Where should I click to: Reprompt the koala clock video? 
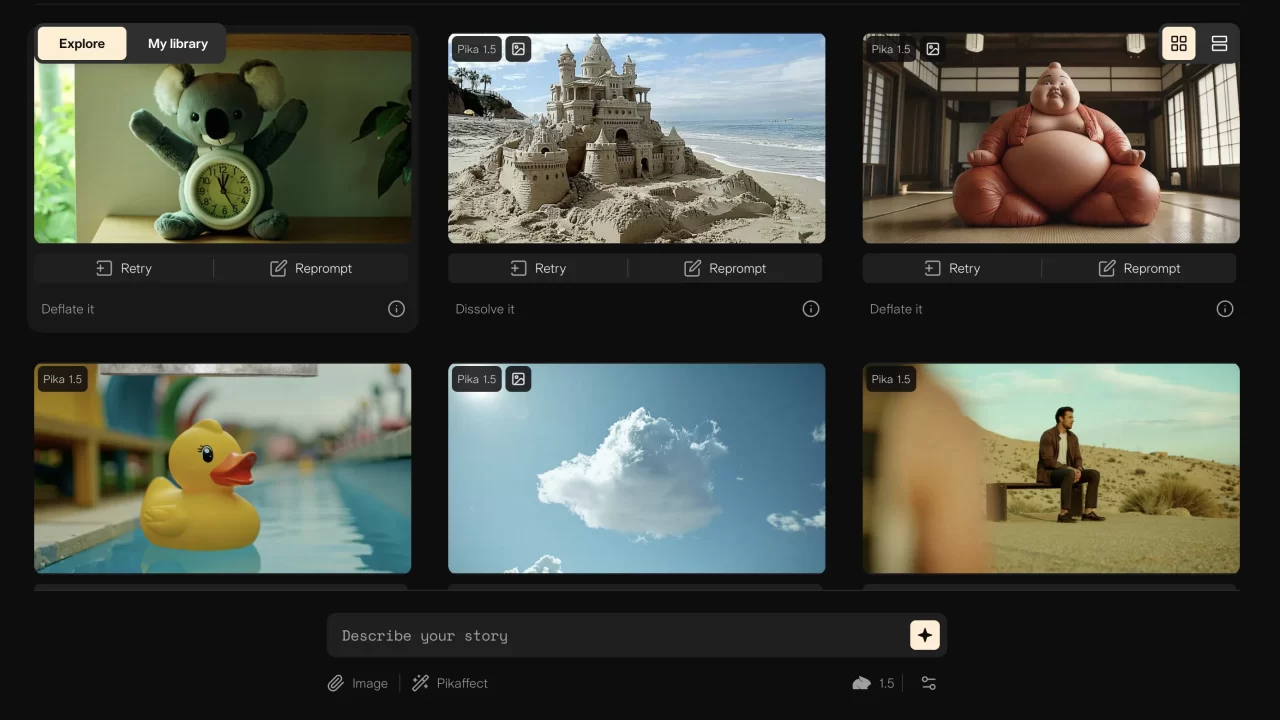click(310, 268)
